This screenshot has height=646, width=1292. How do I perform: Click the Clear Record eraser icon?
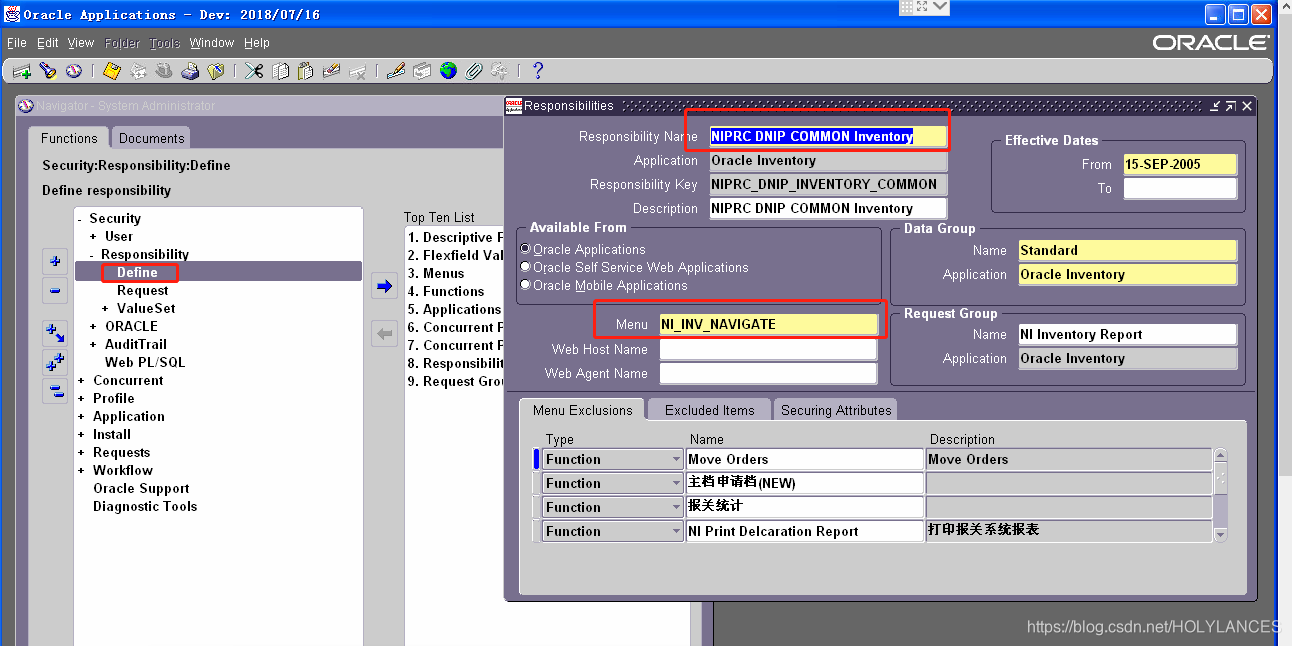point(332,71)
